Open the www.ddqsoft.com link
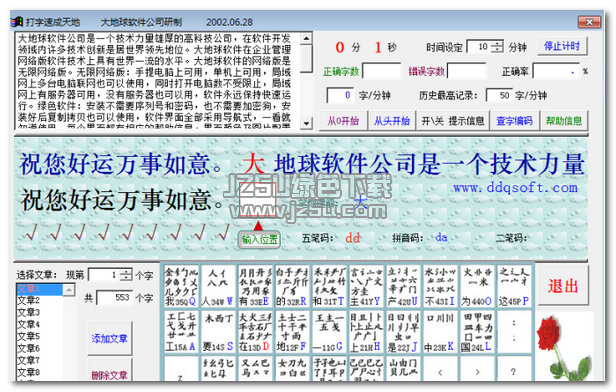This screenshot has width=616, height=392. [x=515, y=188]
